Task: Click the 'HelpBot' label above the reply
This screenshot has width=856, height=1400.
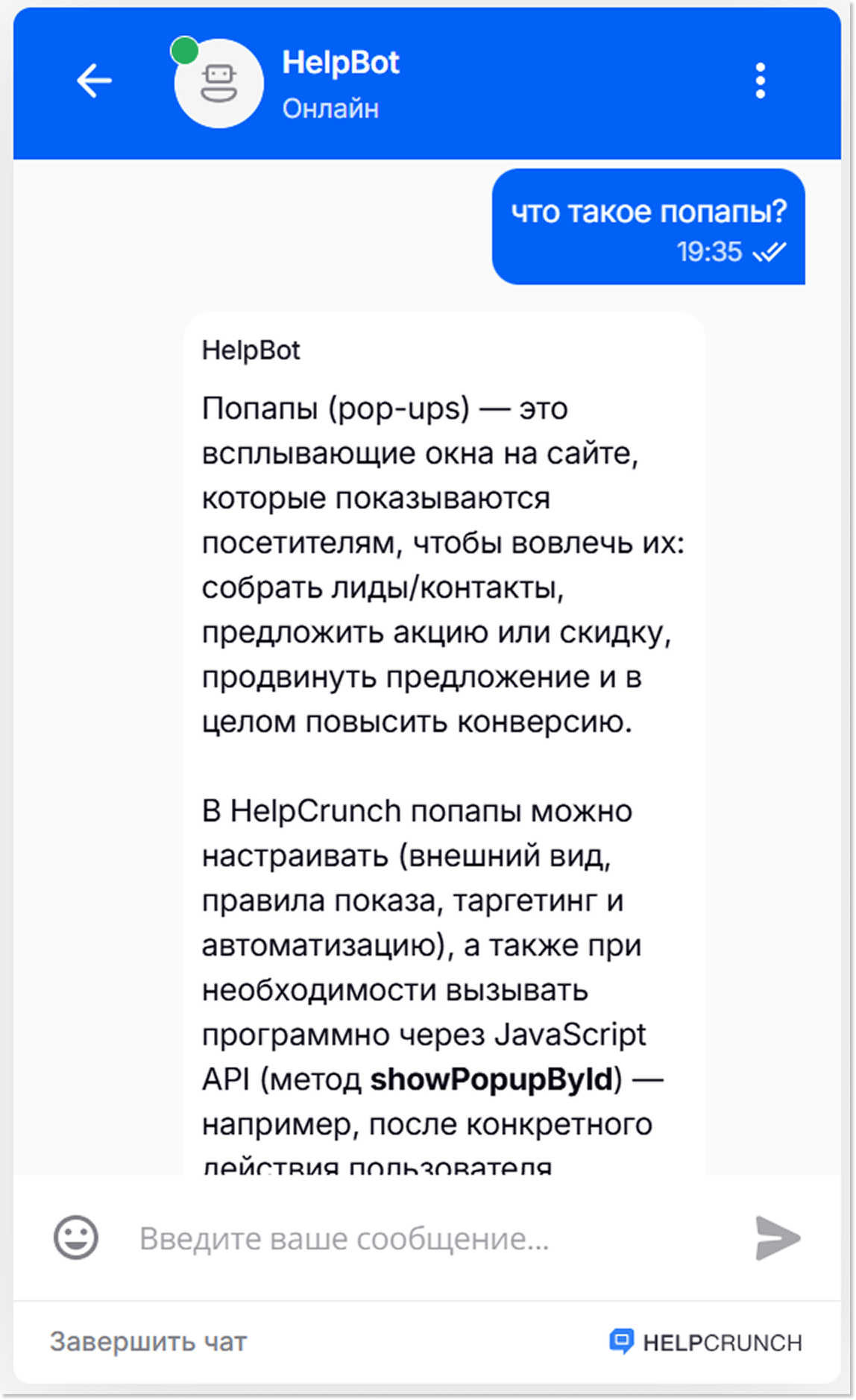Action: tap(251, 350)
